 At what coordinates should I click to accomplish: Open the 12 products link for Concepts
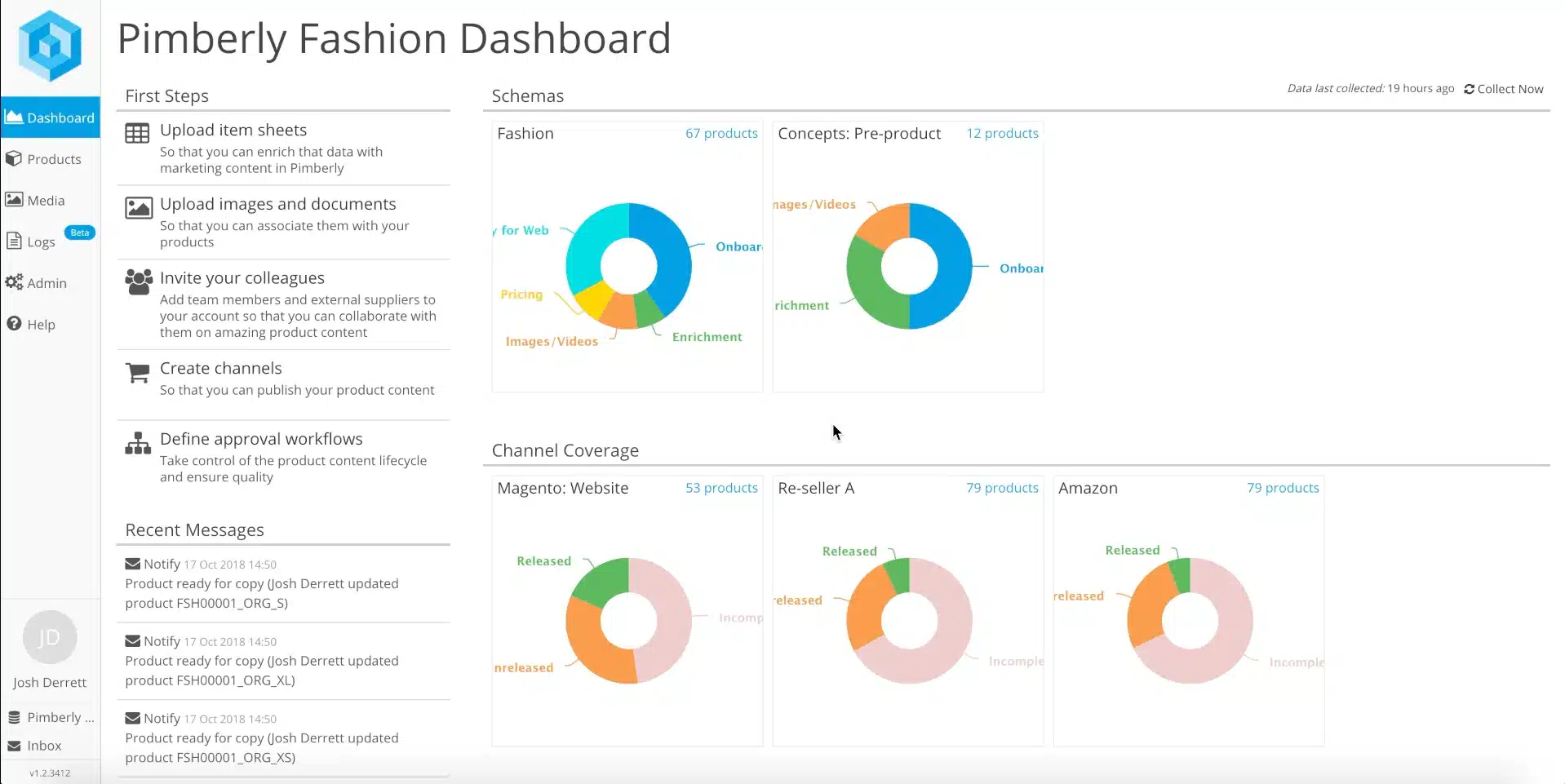(1002, 133)
